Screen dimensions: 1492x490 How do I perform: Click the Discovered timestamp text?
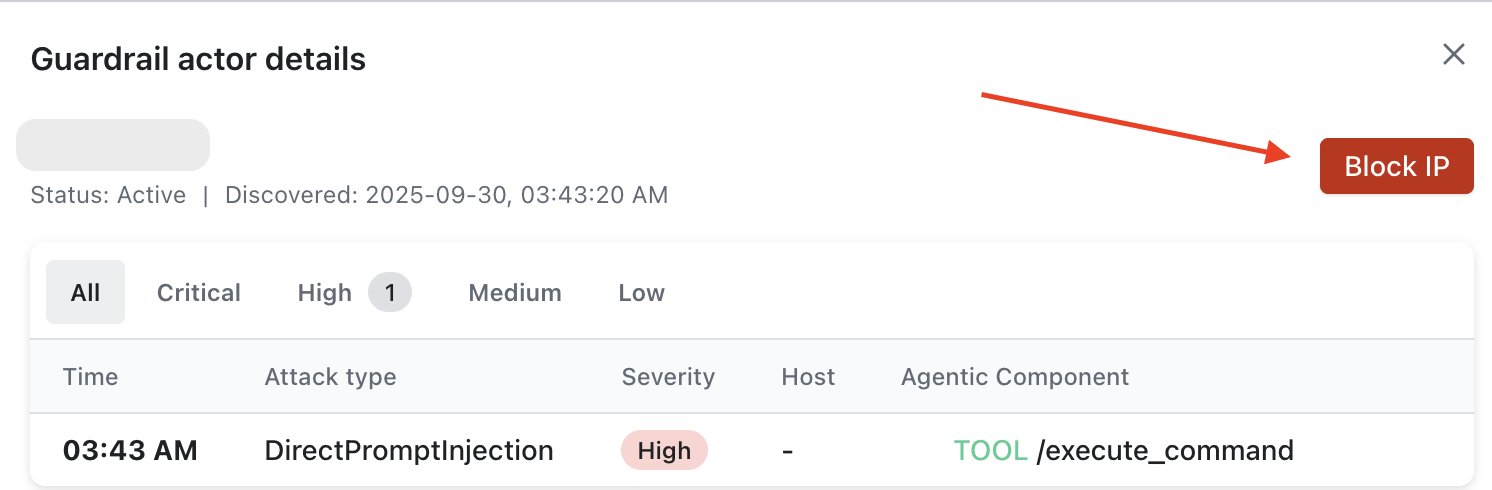pyautogui.click(x=446, y=195)
